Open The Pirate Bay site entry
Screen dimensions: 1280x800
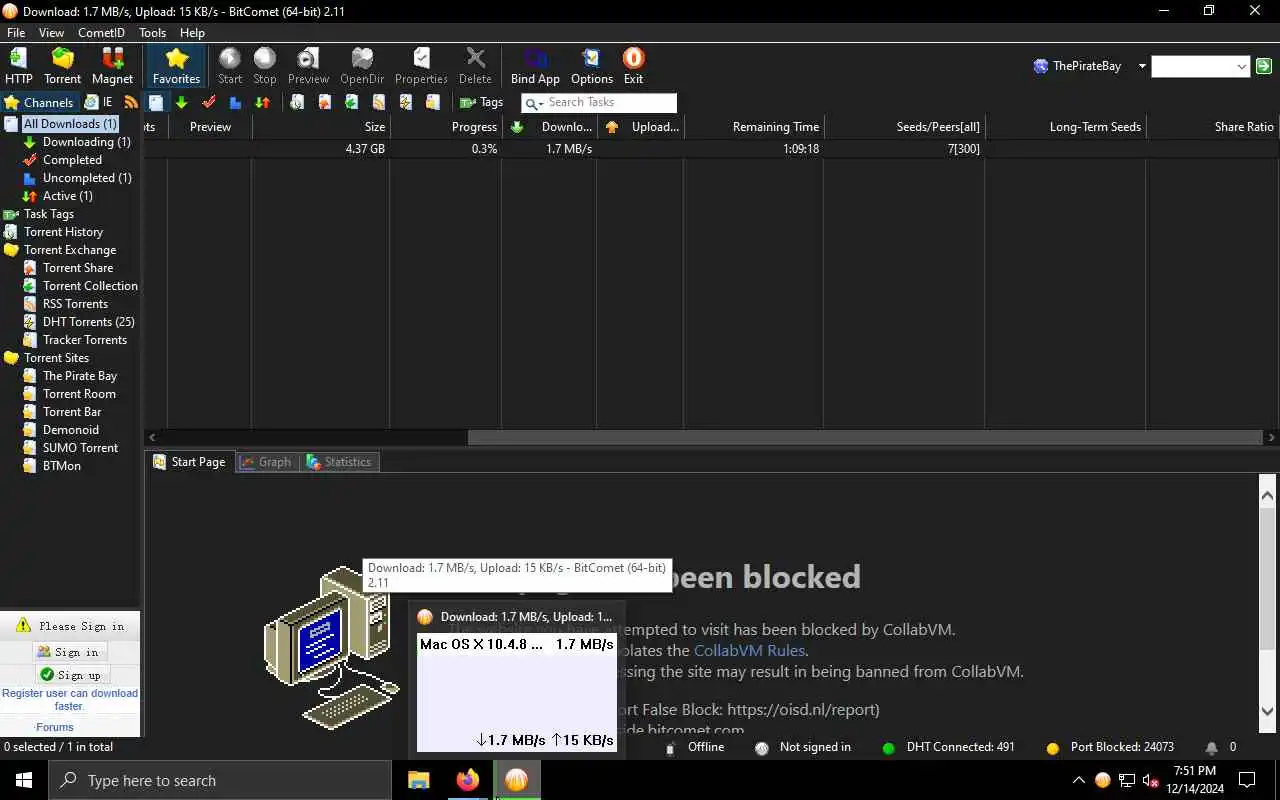click(x=80, y=376)
